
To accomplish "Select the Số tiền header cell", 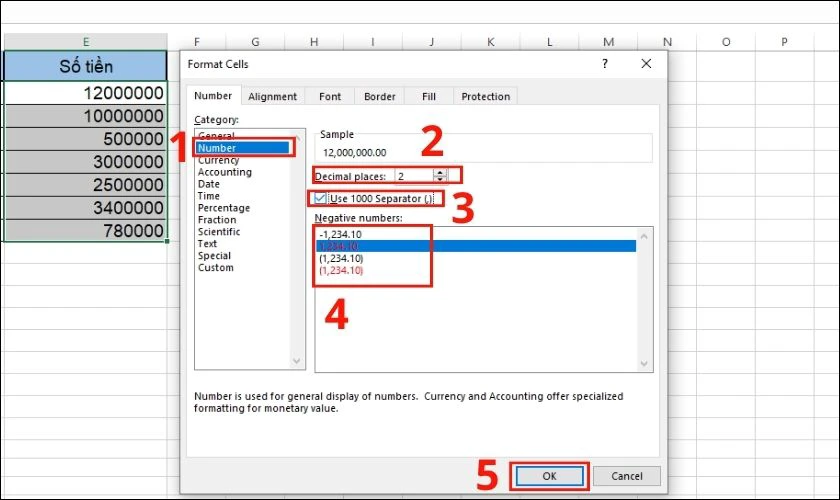I will [86, 66].
